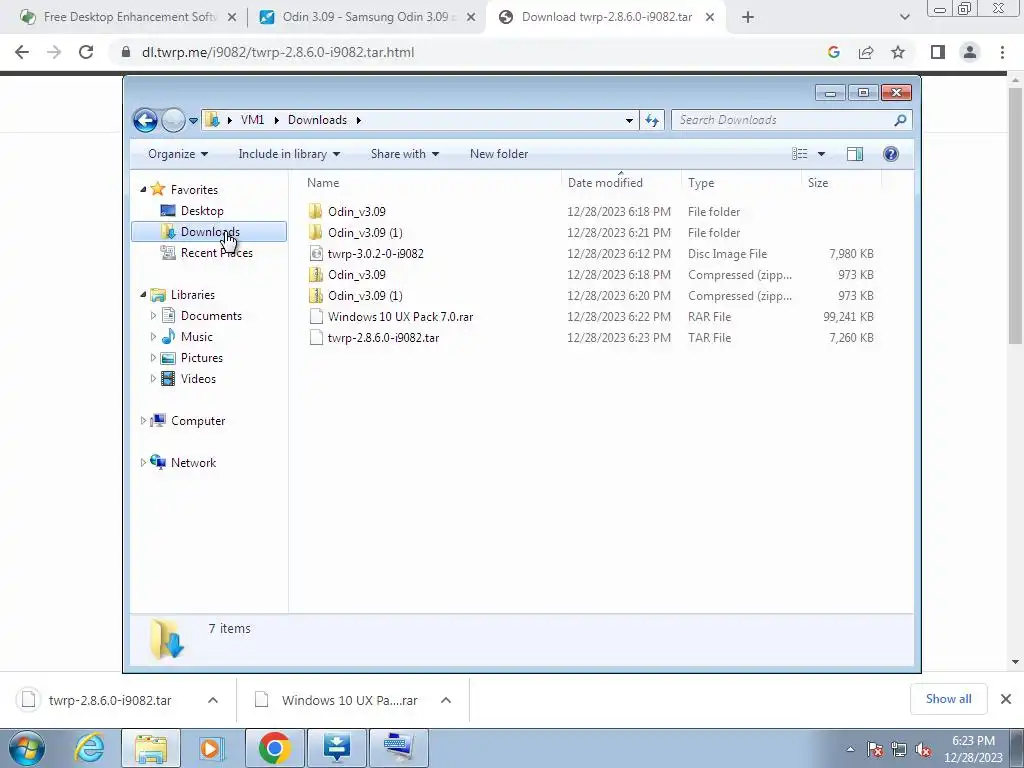1024x768 pixels.
Task: Select the Odin_v3.09 (1) compressed zip file
Action: click(365, 296)
